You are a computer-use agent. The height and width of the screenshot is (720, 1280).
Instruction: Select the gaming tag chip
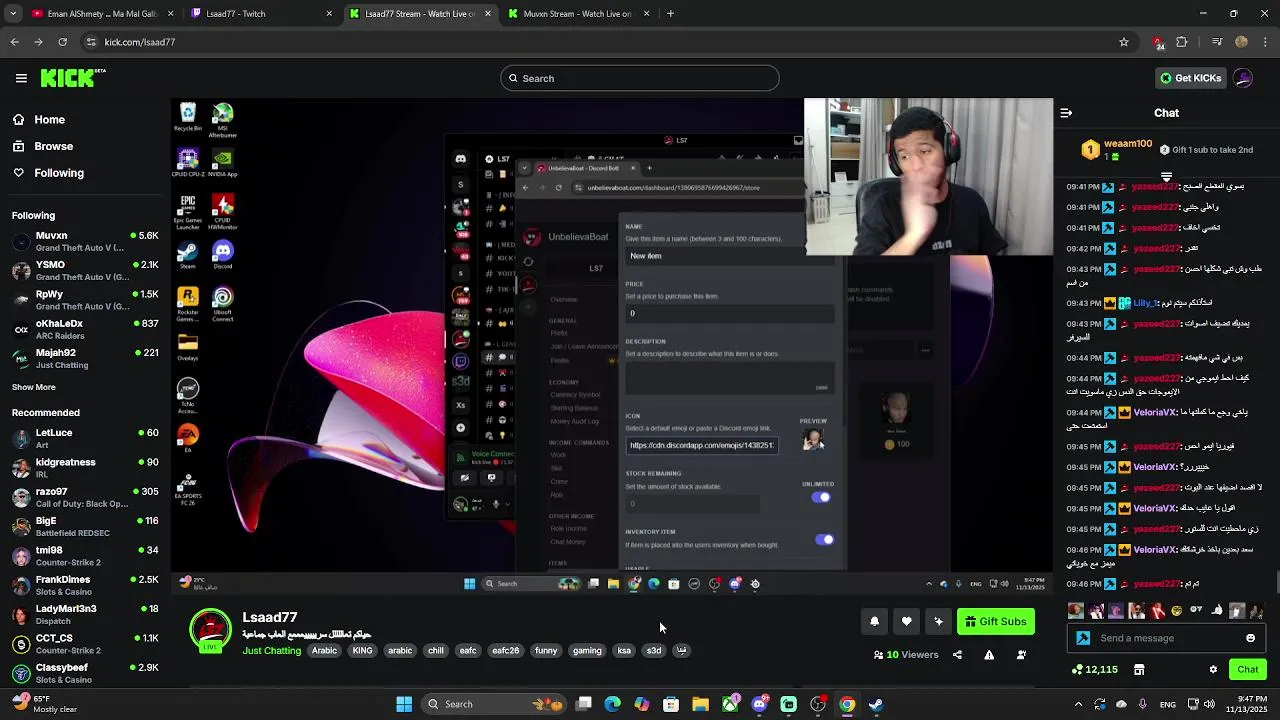click(587, 651)
